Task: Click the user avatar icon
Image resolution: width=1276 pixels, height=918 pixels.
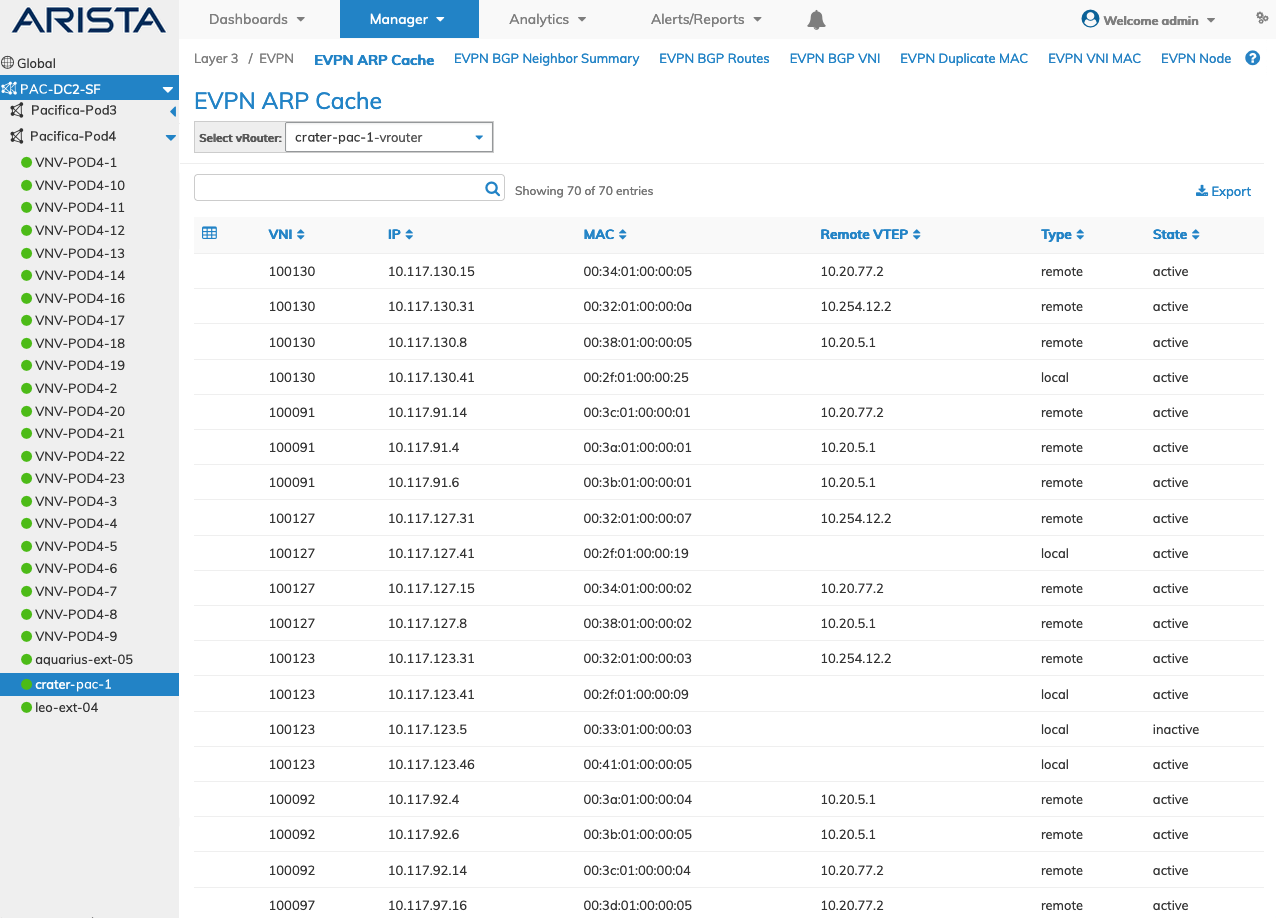Action: (x=1090, y=19)
